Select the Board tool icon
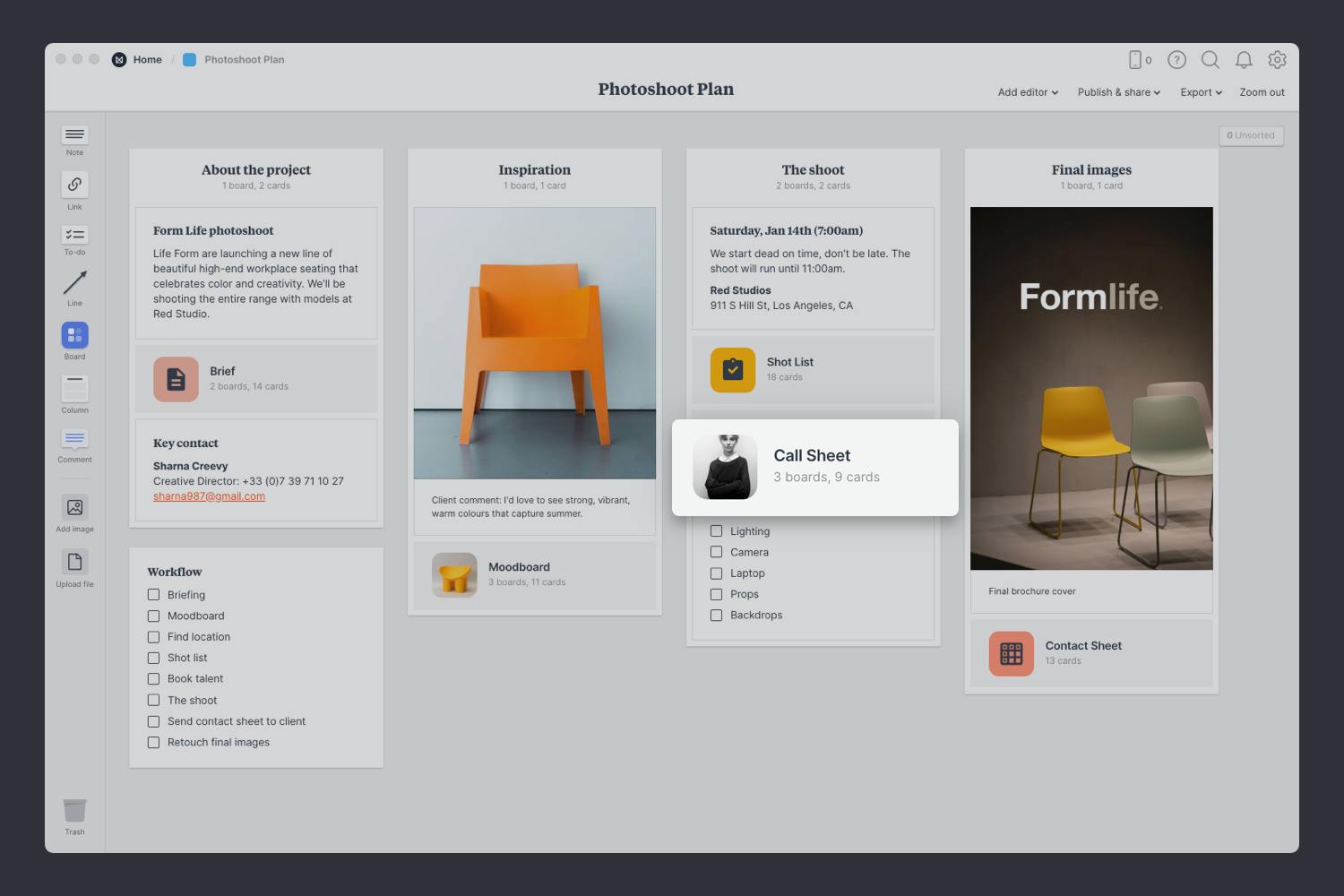Image resolution: width=1344 pixels, height=896 pixels. pyautogui.click(x=74, y=335)
